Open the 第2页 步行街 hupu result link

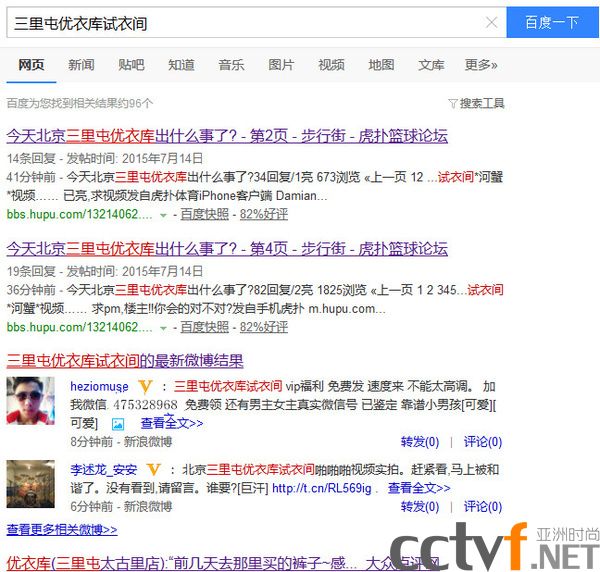coord(227,136)
